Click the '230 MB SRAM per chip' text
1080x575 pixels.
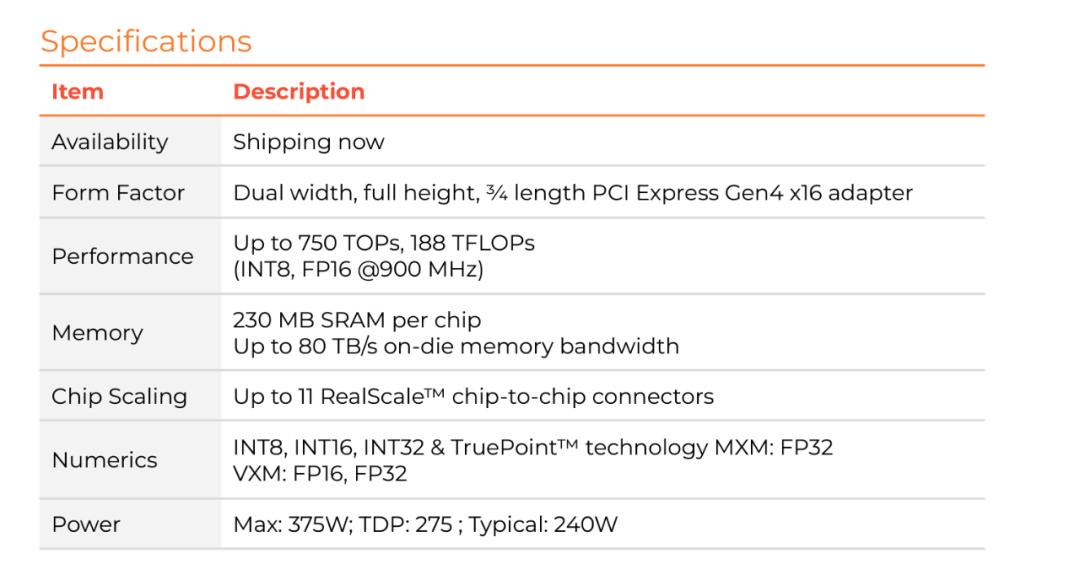point(357,321)
